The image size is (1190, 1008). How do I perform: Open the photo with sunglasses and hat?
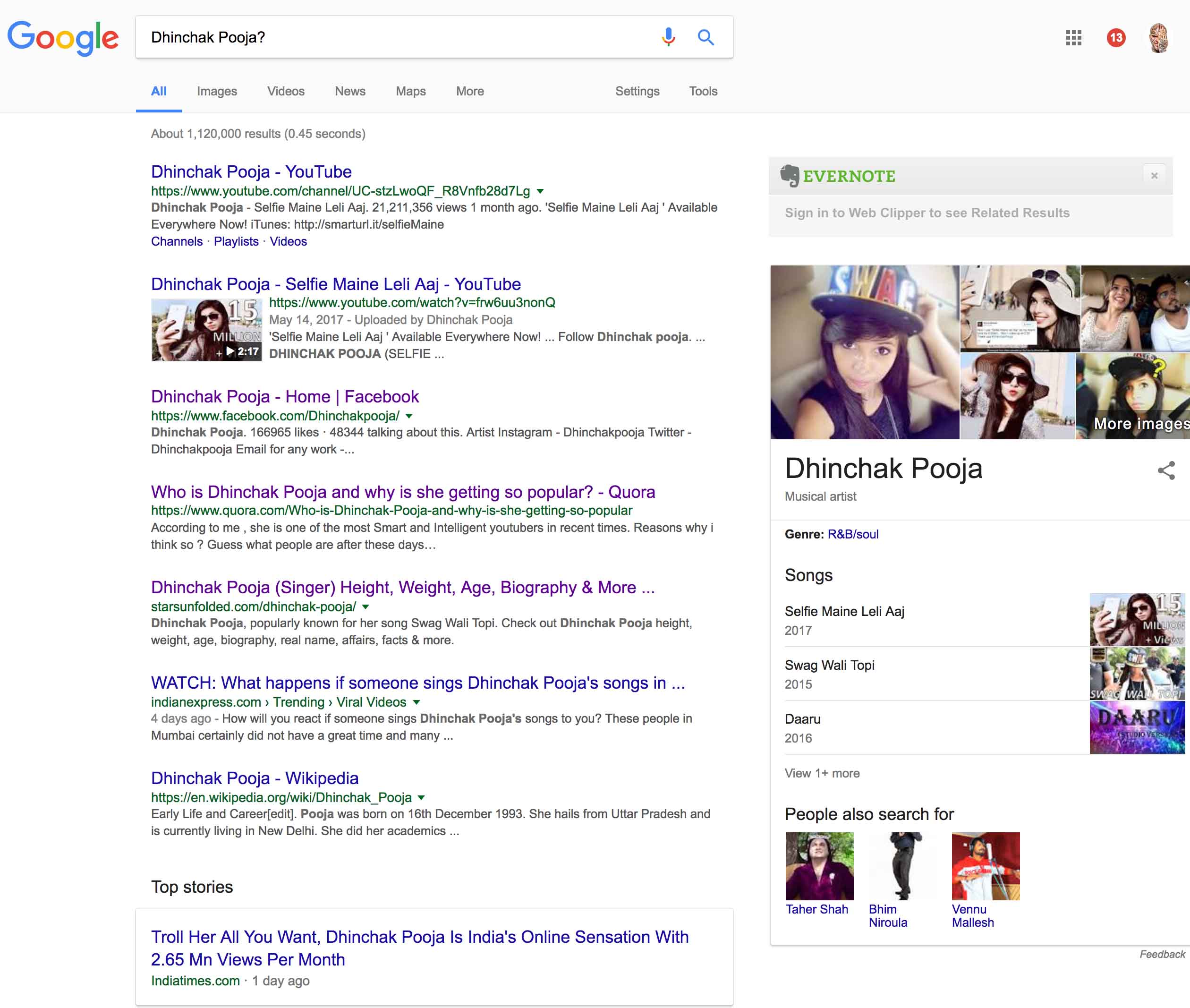(1018, 396)
